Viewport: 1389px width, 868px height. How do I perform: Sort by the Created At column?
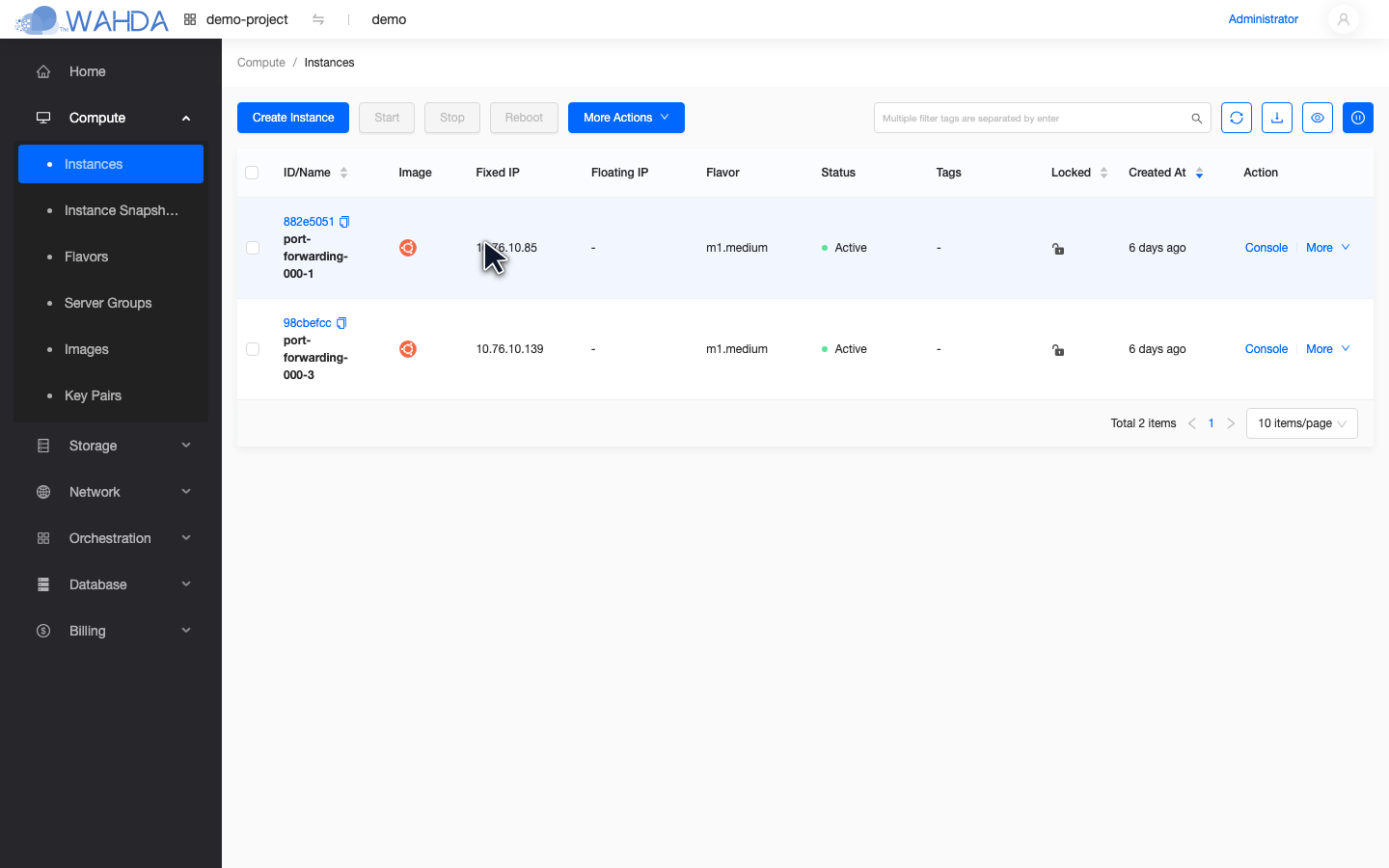(x=1199, y=173)
